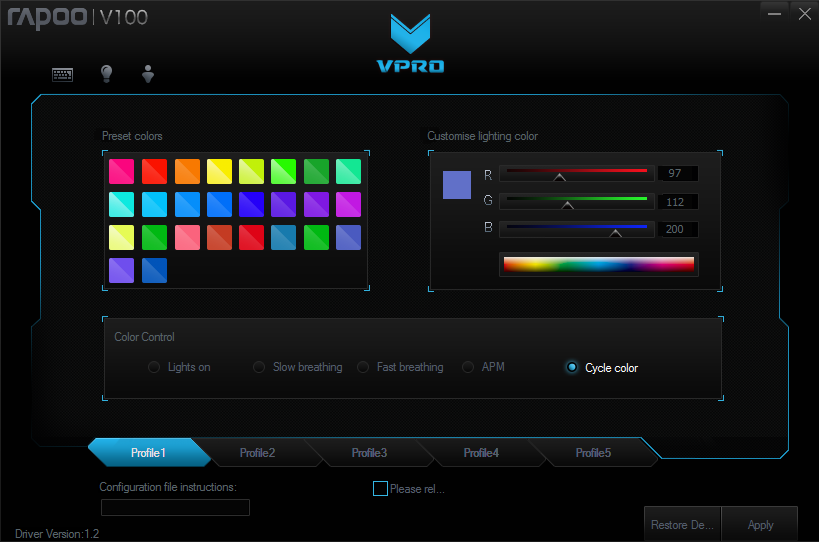Click the rainbow color spectrum bar

[x=599, y=264]
